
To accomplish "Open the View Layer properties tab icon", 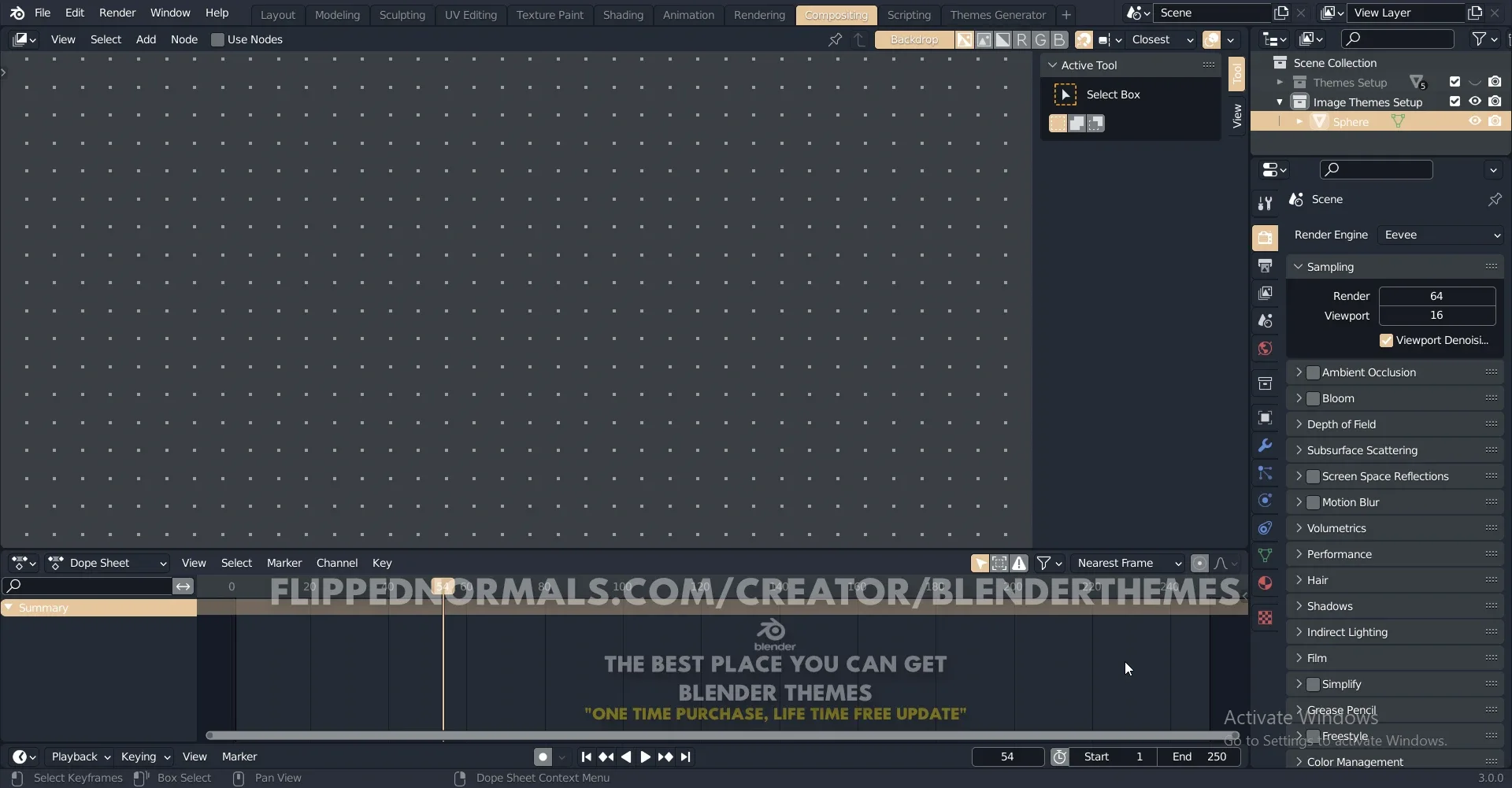I will tap(1265, 293).
